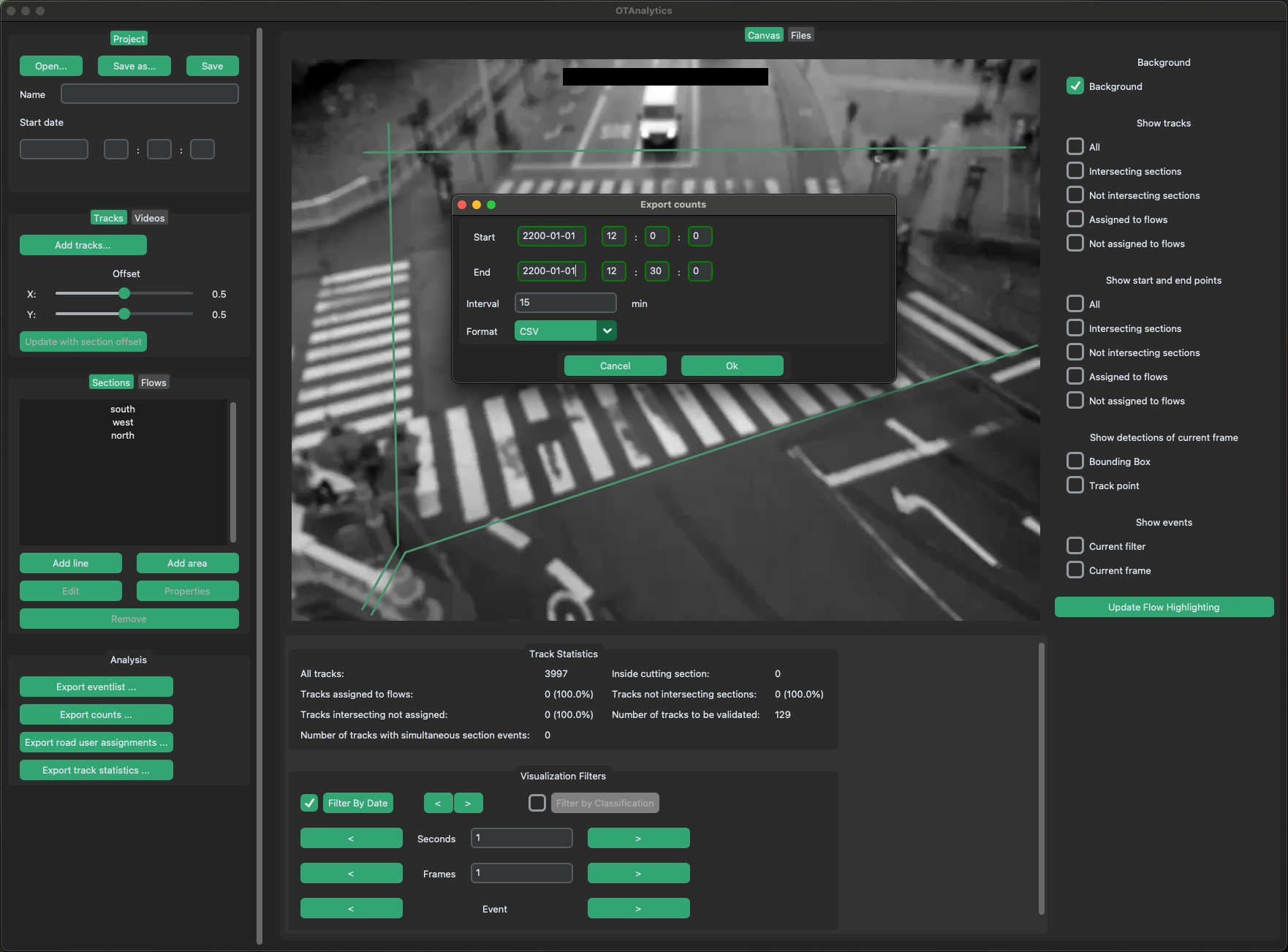
Task: Click the Add line button under Sections
Action: [x=70, y=563]
